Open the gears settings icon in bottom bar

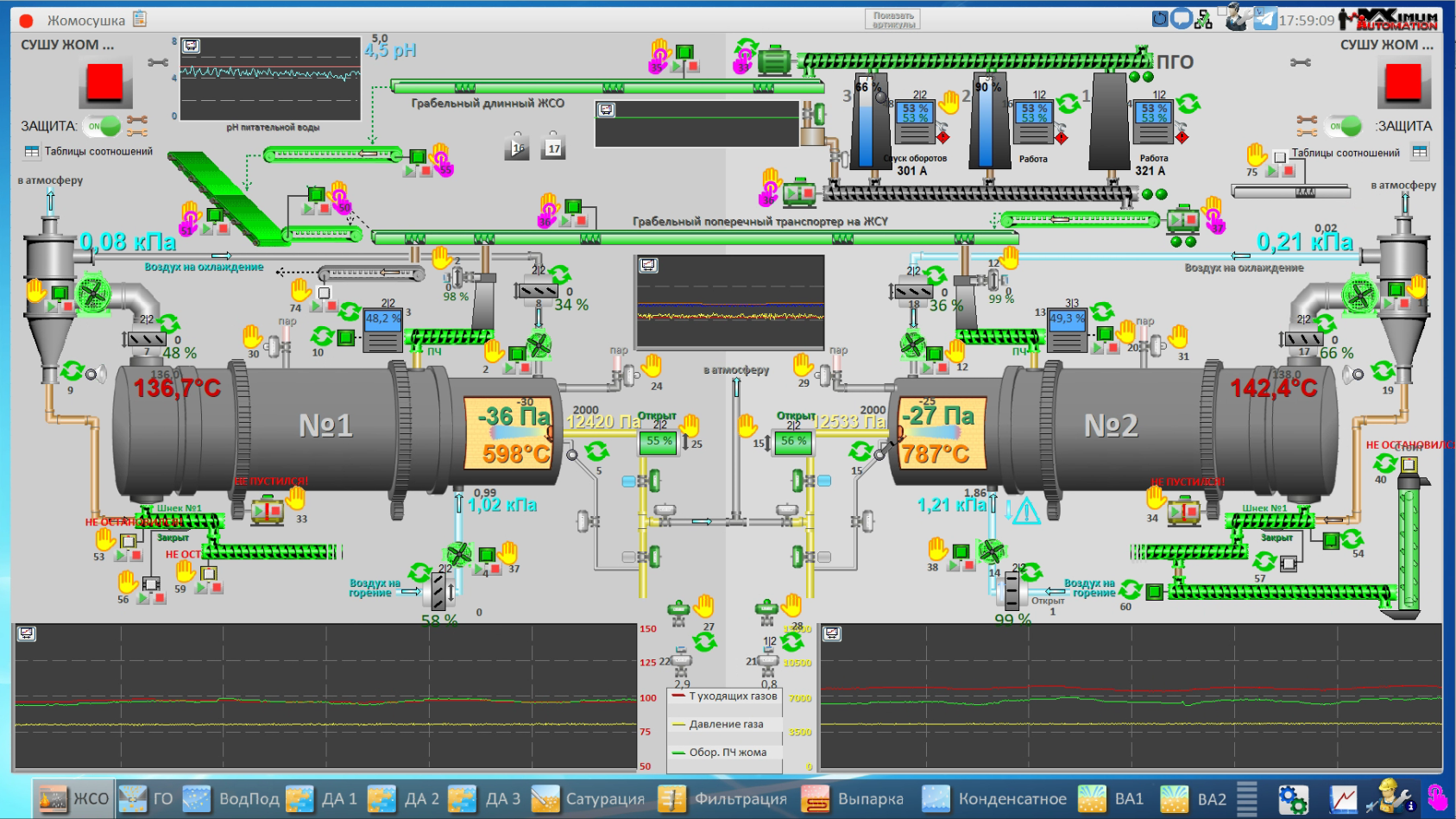(x=1292, y=799)
